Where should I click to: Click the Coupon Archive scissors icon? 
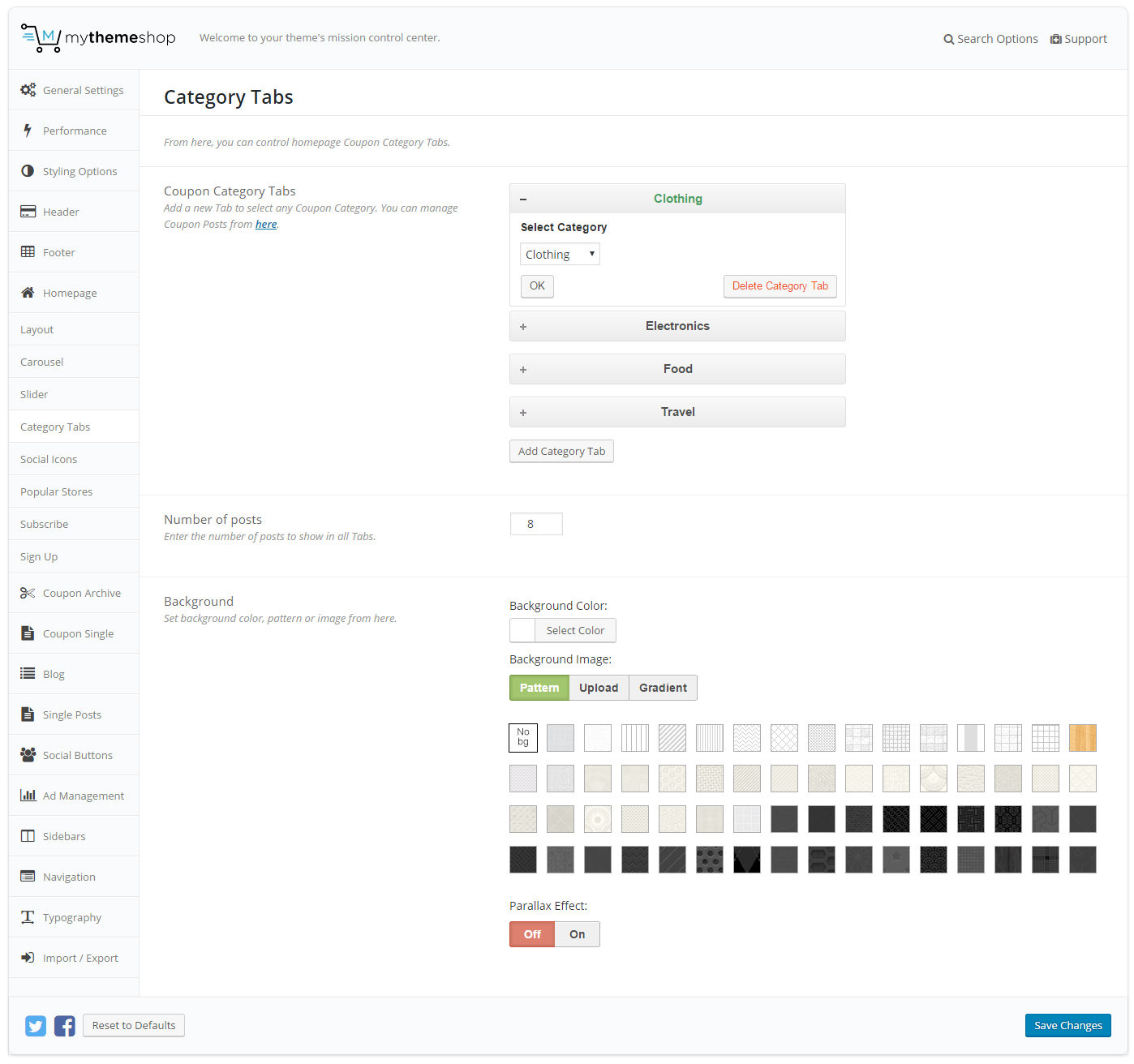pyautogui.click(x=28, y=593)
